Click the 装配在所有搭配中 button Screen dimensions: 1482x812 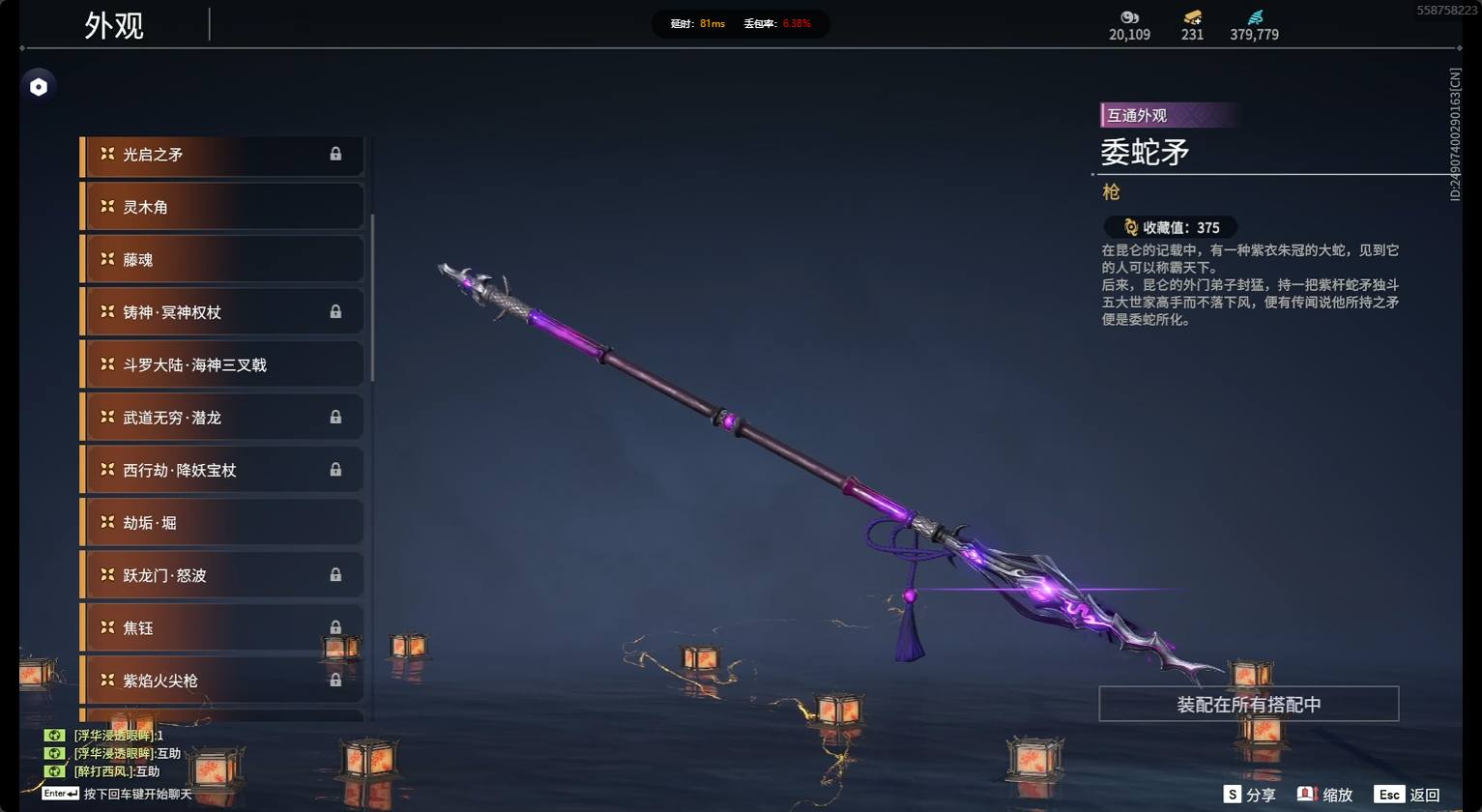[x=1248, y=704]
